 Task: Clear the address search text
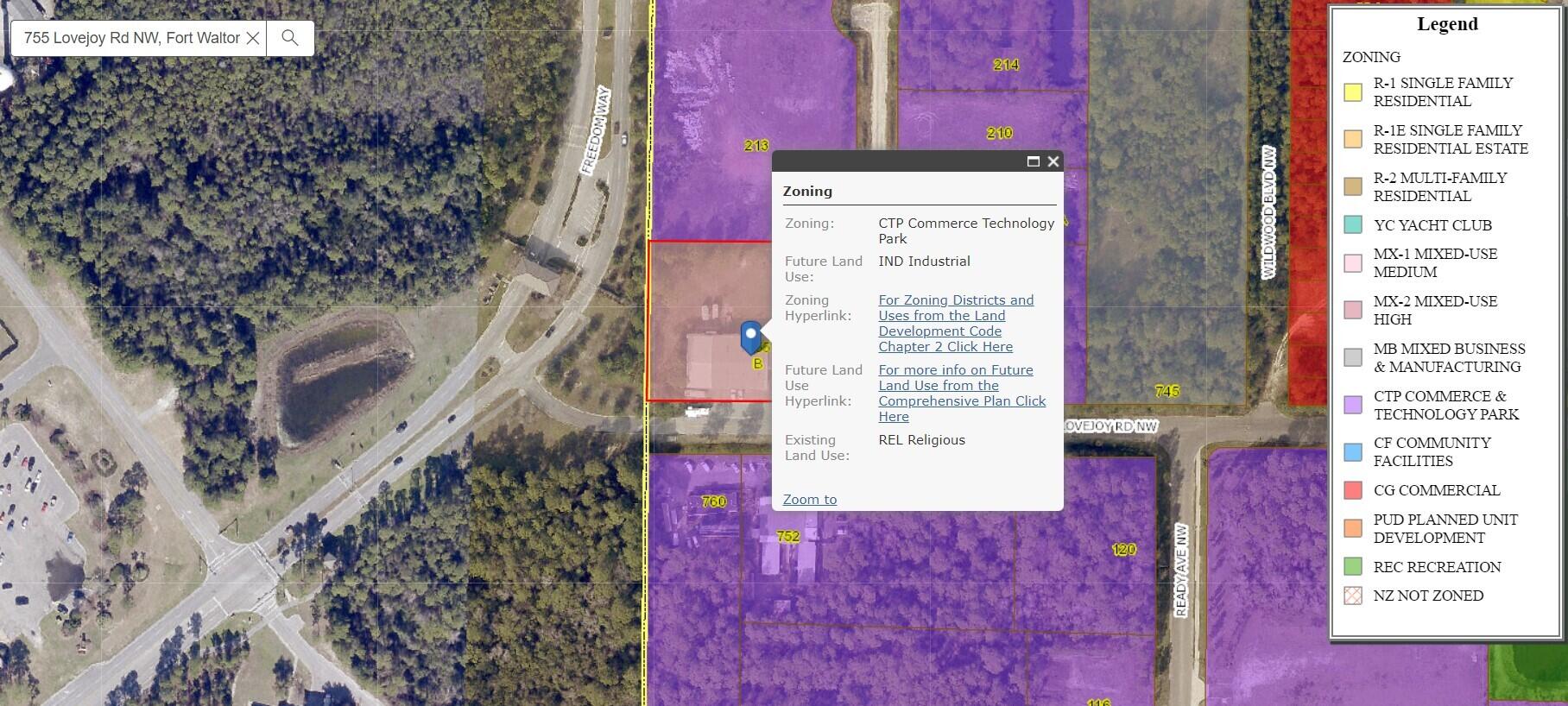(253, 38)
